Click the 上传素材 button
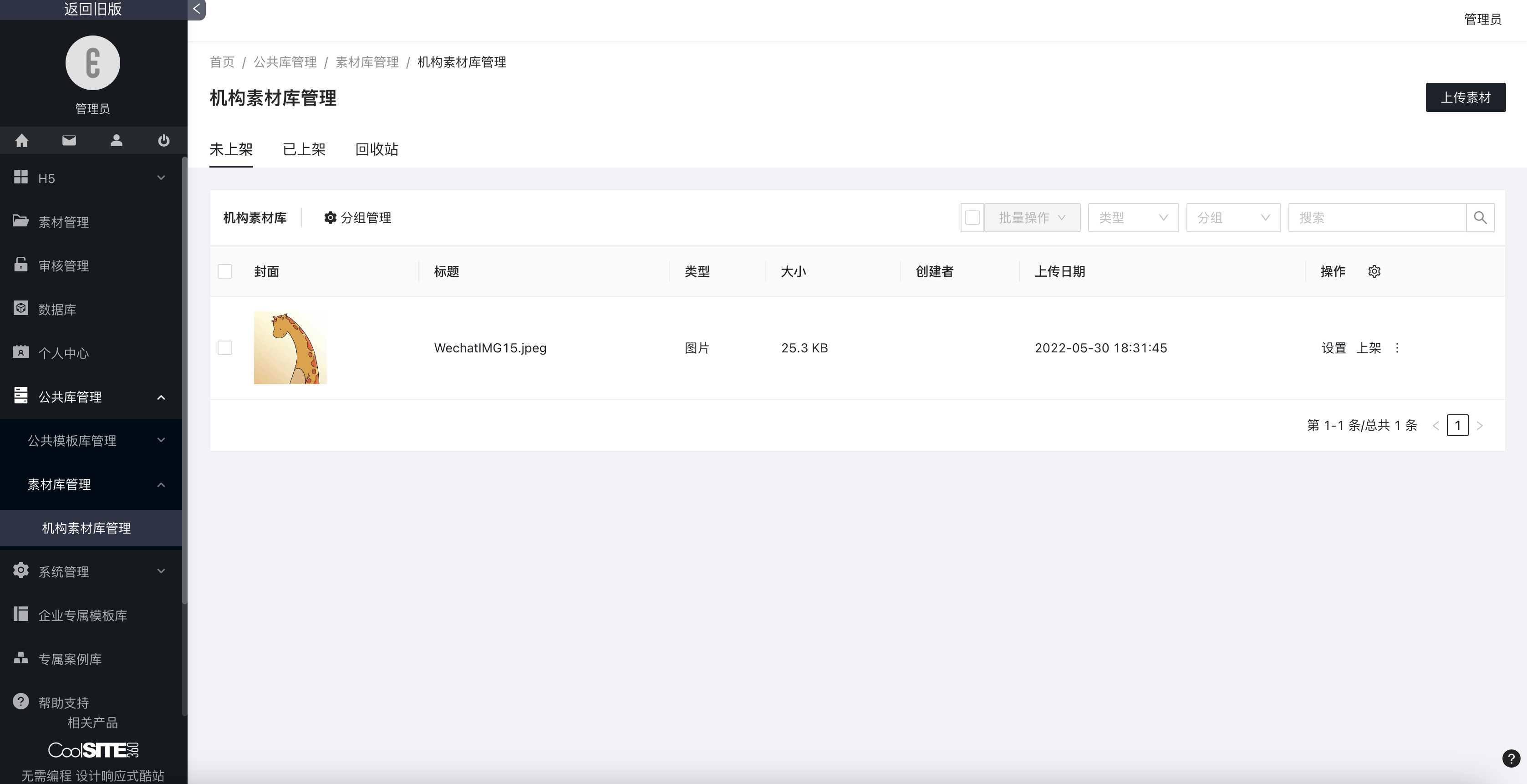 click(1466, 97)
